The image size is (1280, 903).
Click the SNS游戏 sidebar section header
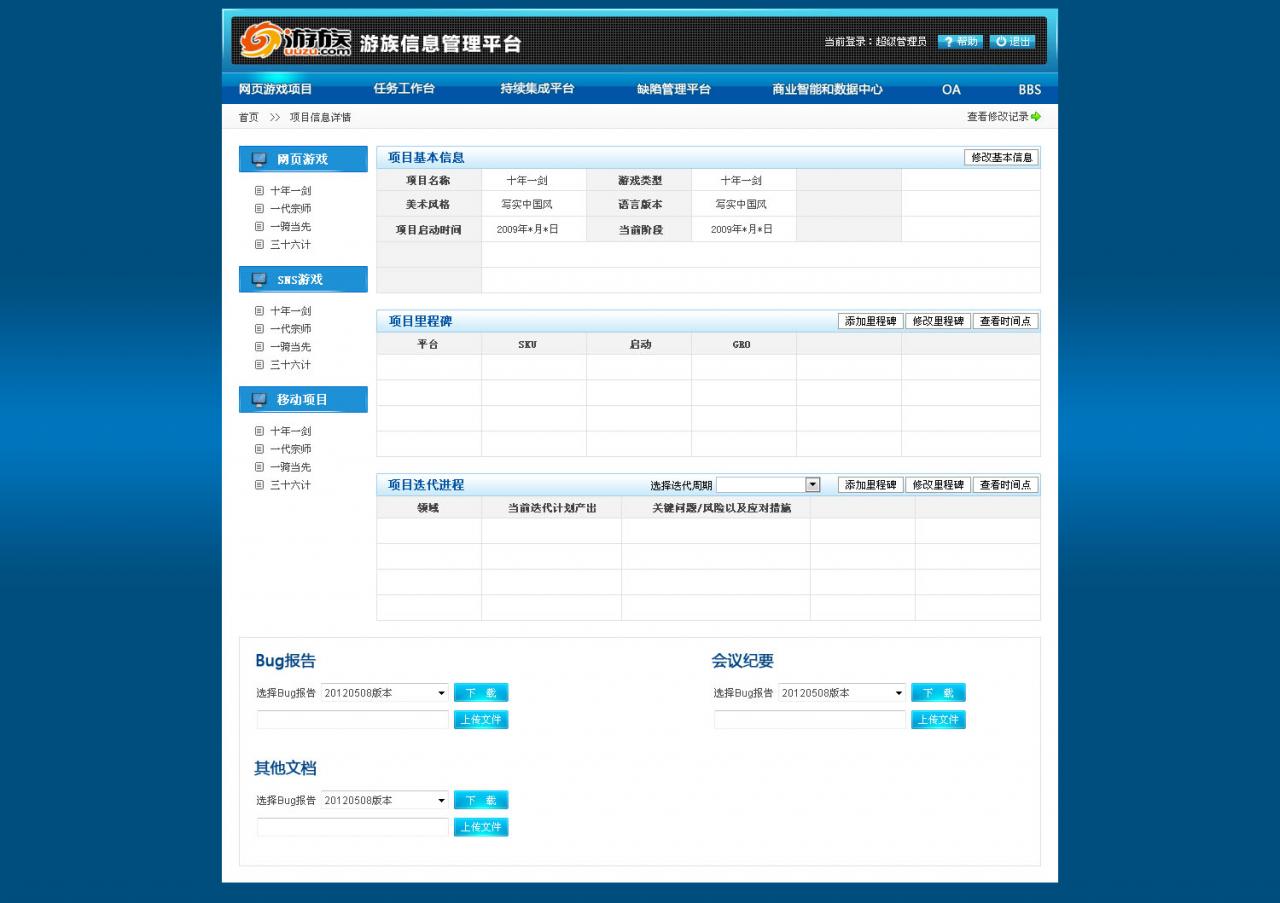[303, 279]
